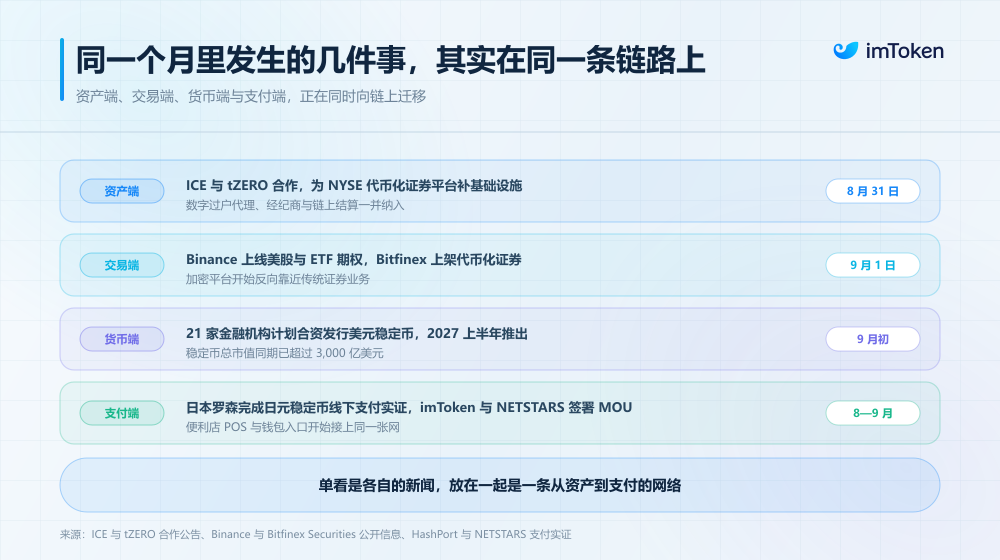Click text 稳定币总市值同期已超过 3,000 亿美元
The width and height of the screenshot is (1000, 560).
click(x=284, y=353)
